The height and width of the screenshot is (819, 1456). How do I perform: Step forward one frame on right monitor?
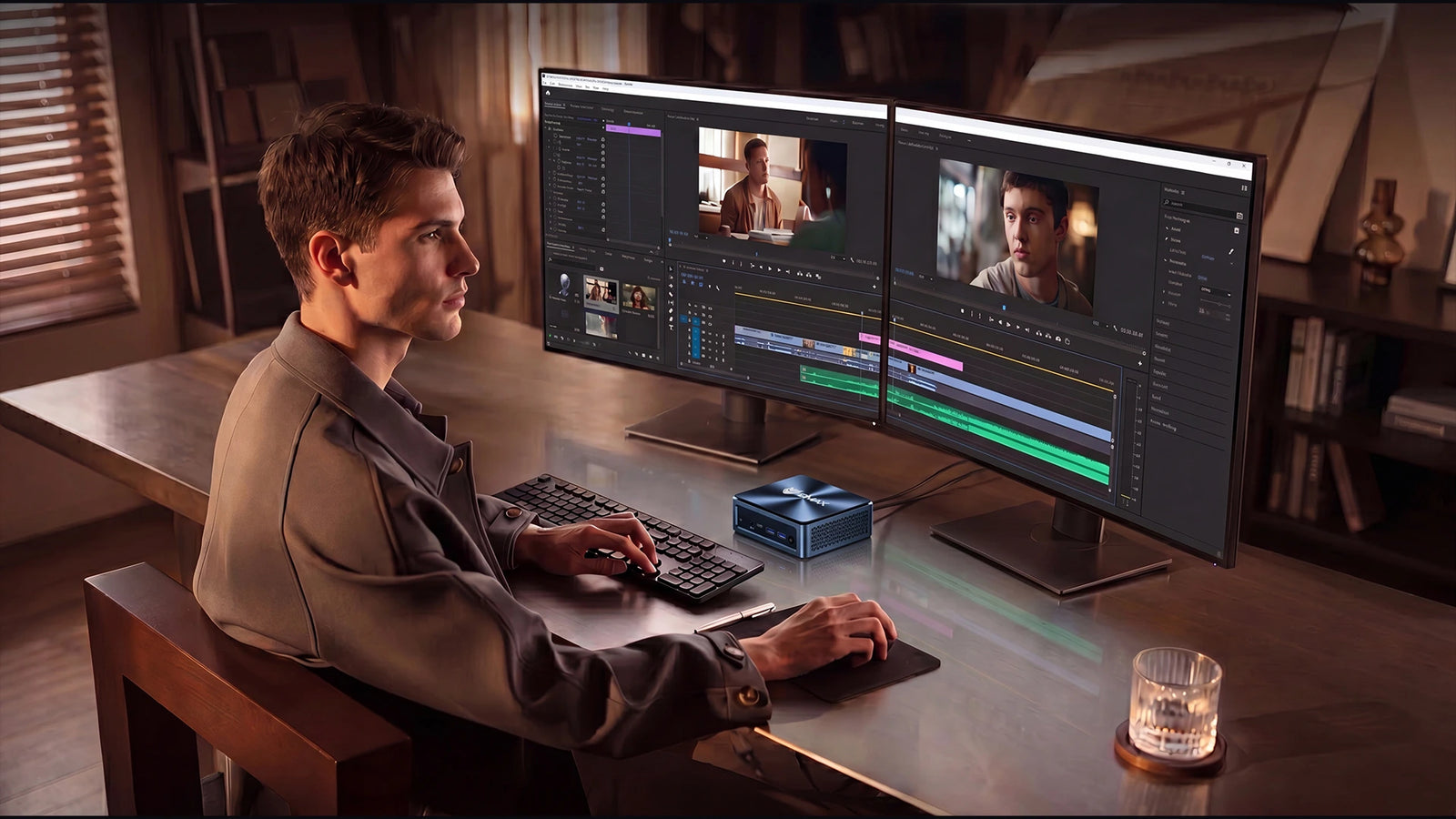[x=1017, y=327]
